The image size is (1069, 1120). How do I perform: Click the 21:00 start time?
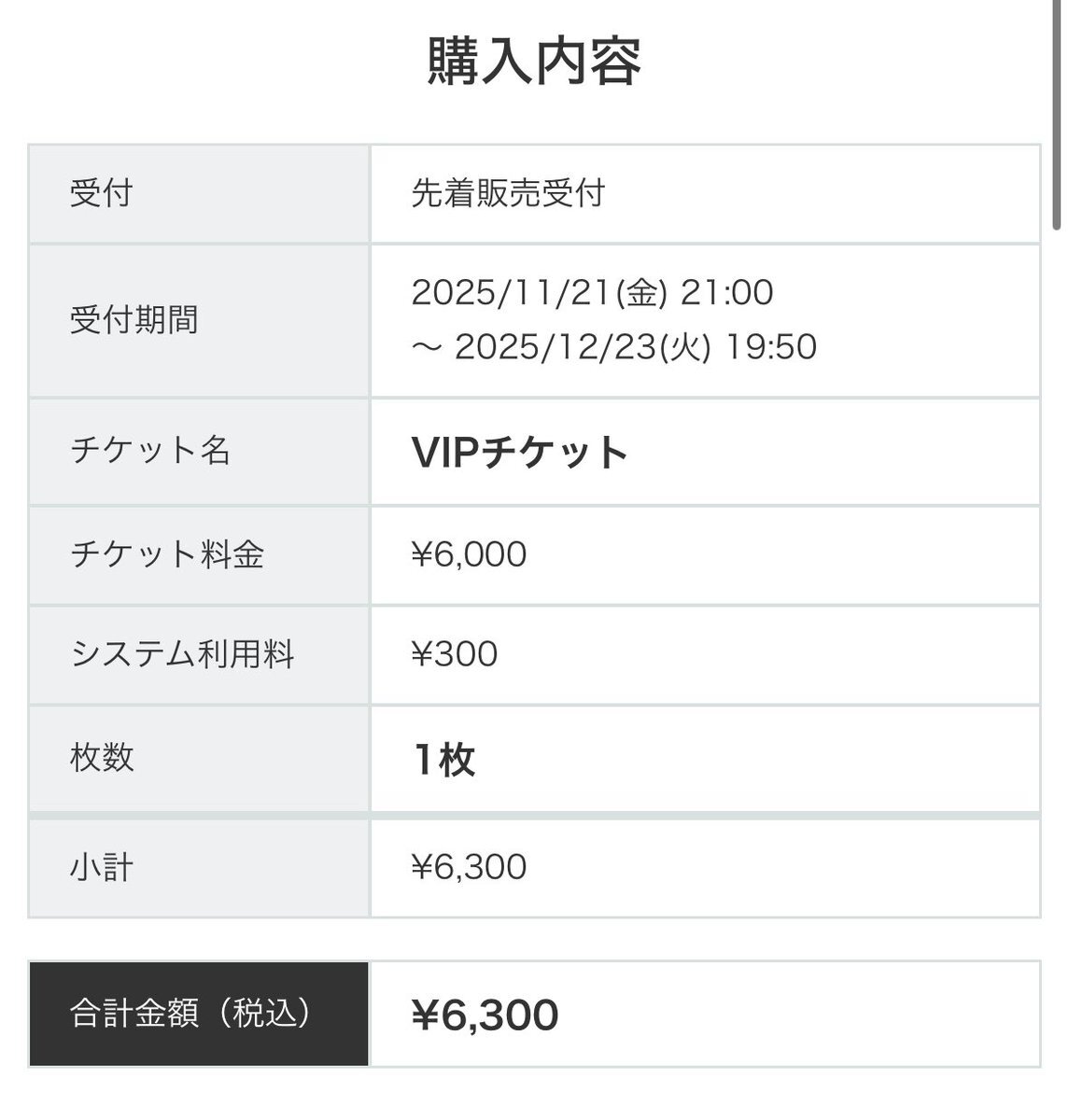(726, 293)
